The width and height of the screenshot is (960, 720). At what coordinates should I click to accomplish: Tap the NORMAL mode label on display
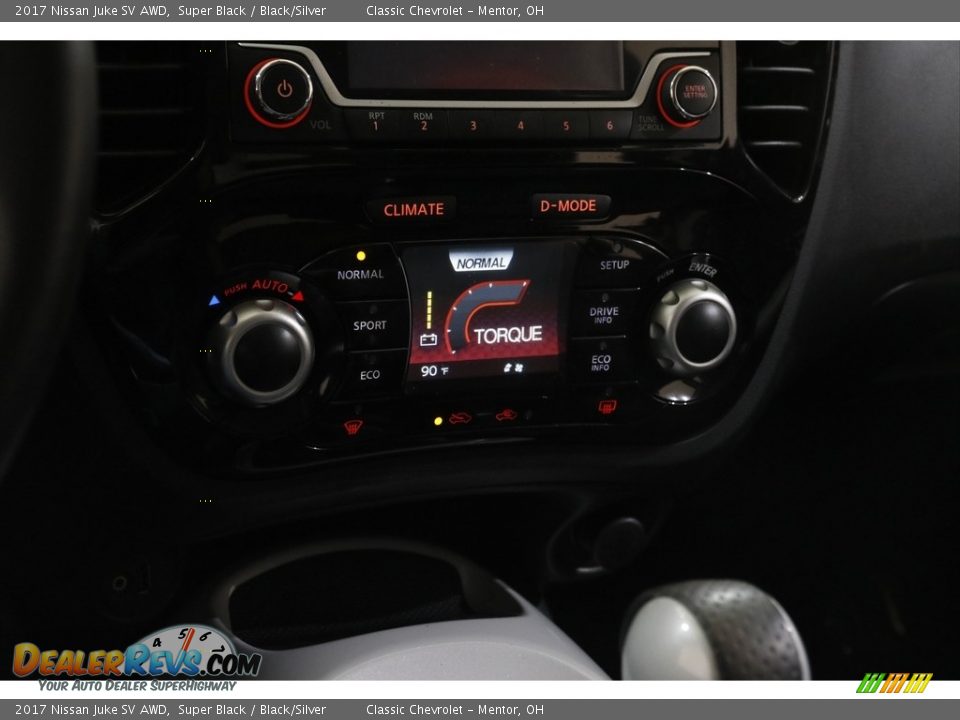tap(481, 263)
